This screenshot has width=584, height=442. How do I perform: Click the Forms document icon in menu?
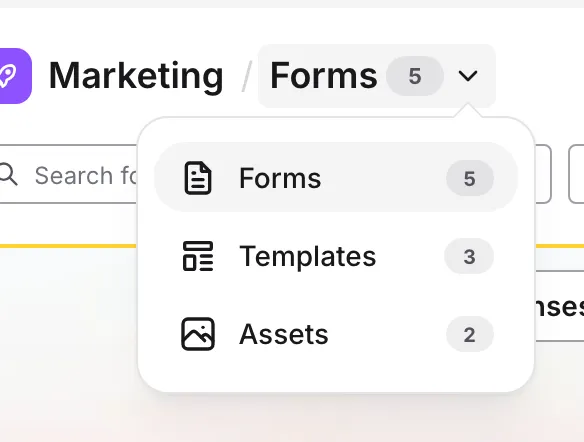pyautogui.click(x=198, y=178)
